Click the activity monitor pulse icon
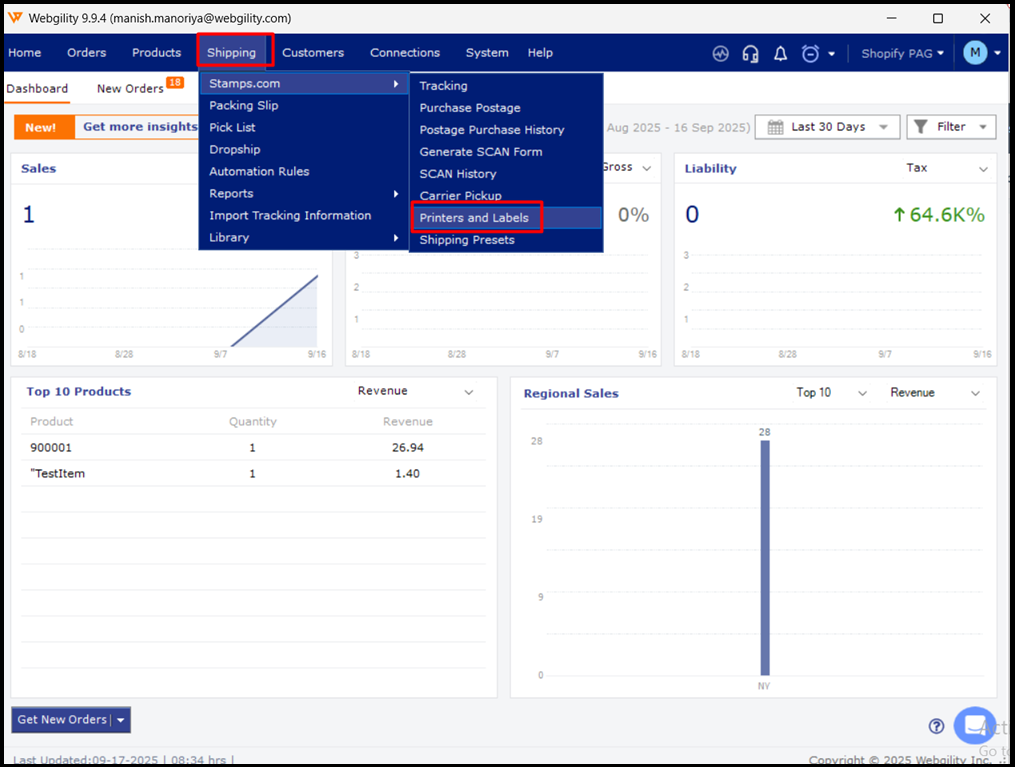 pos(721,53)
